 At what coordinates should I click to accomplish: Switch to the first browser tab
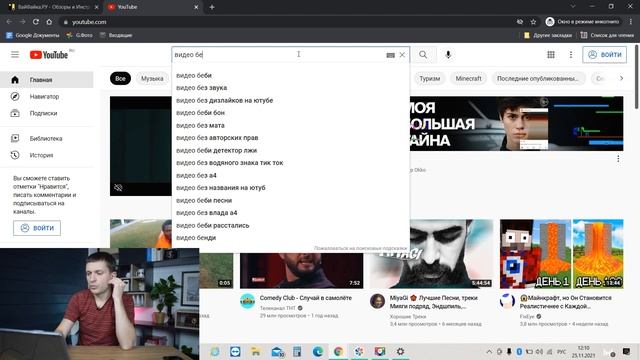click(53, 7)
